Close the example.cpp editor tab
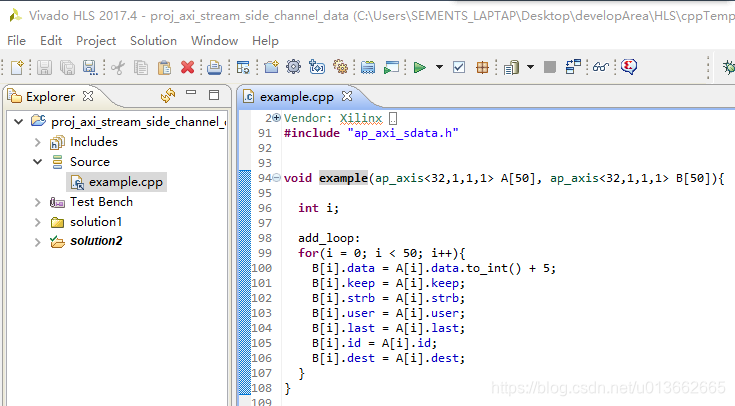735x406 pixels. [x=347, y=96]
